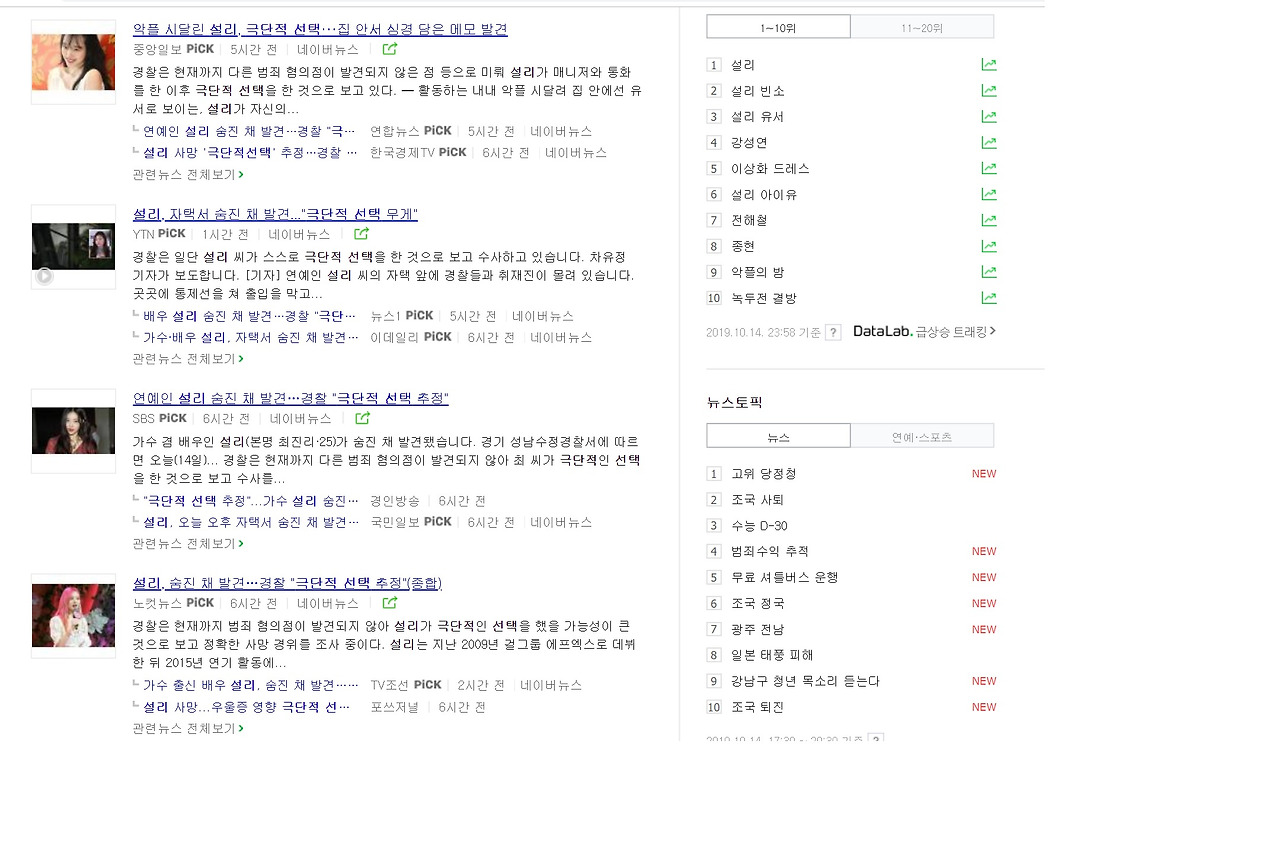Open the TV조선 related article link
The height and width of the screenshot is (853, 1280).
click(251, 685)
